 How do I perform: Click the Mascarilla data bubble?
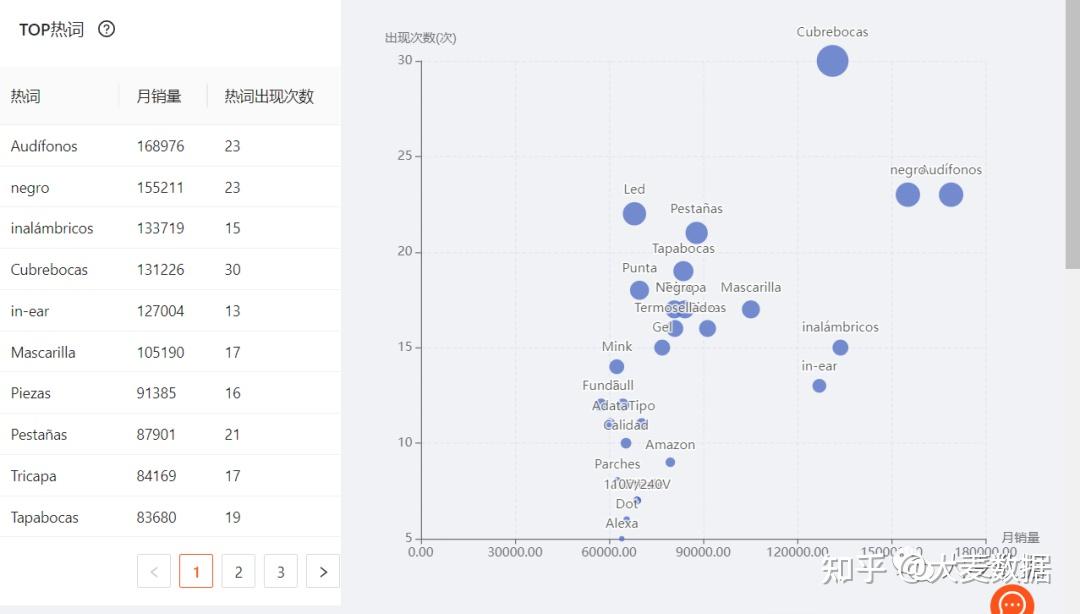(x=751, y=310)
